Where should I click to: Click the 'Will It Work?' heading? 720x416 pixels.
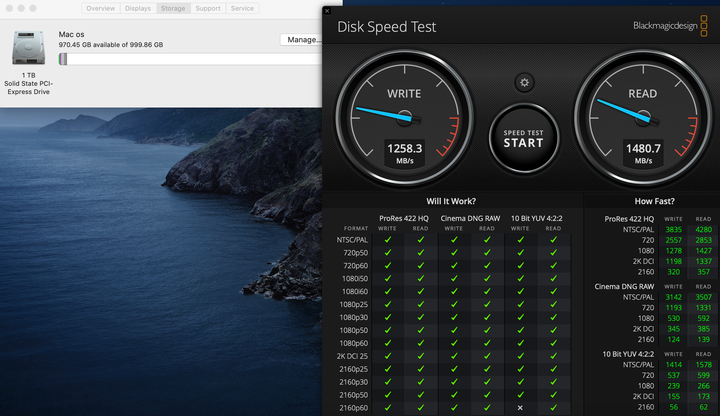pos(451,201)
